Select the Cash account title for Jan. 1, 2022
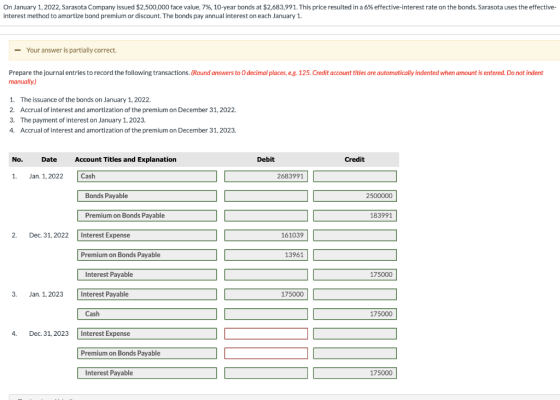 [x=147, y=176]
